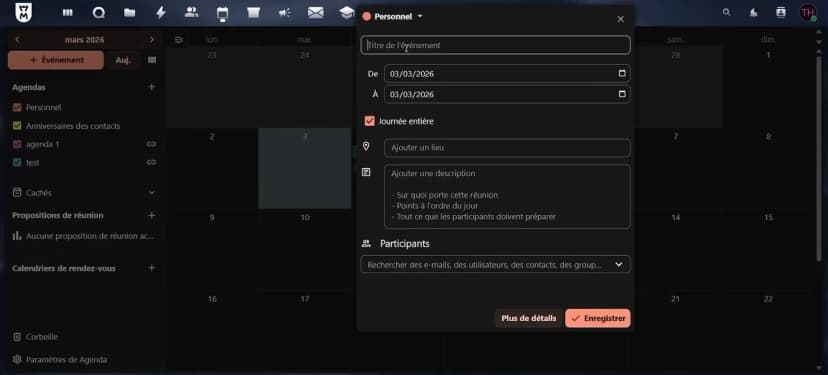Select day 10 in the calendar grid
828x375 pixels.
pos(305,218)
